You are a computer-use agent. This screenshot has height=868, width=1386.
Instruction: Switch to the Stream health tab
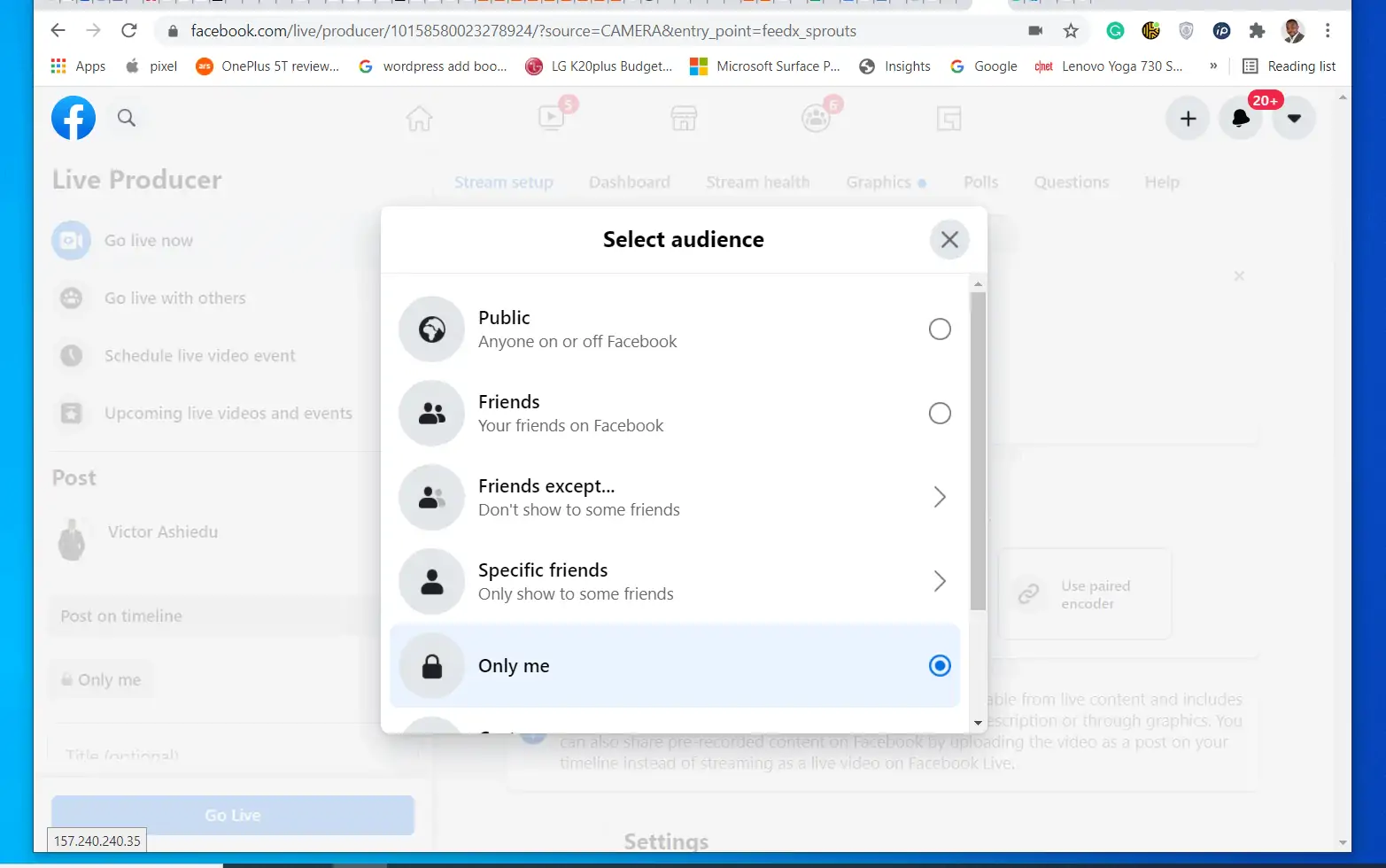[x=757, y=182]
